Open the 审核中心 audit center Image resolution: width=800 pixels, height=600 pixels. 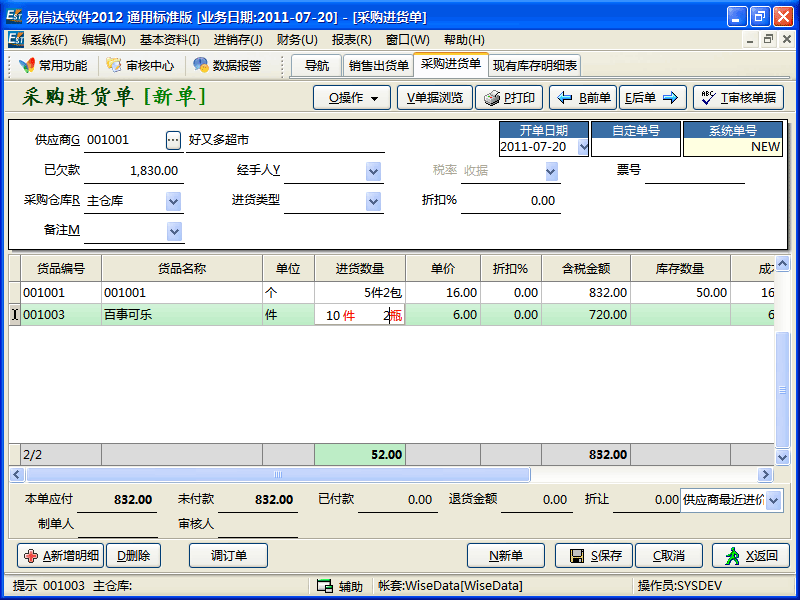[x=141, y=66]
